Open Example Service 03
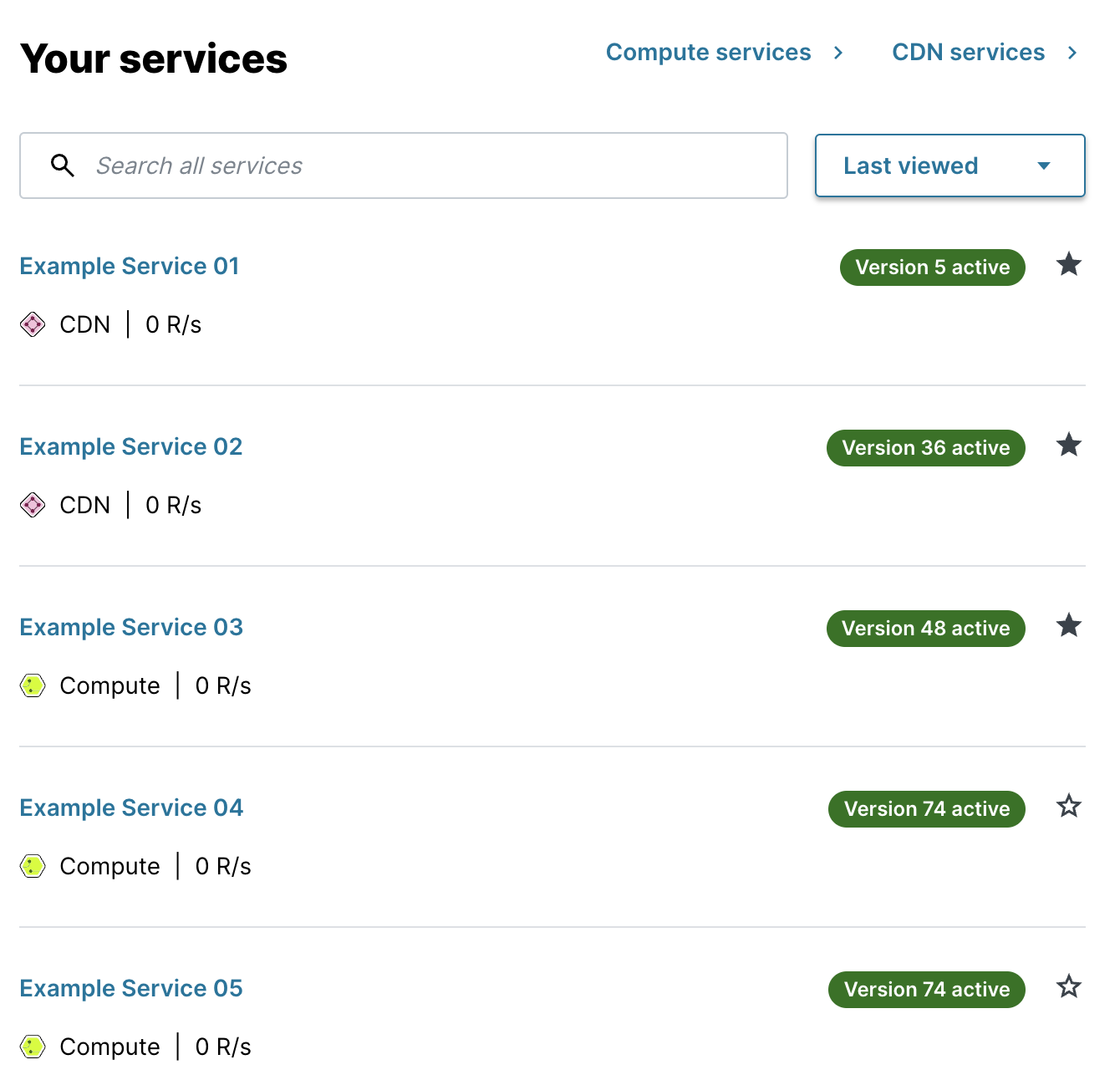1120x1080 pixels. [x=131, y=627]
